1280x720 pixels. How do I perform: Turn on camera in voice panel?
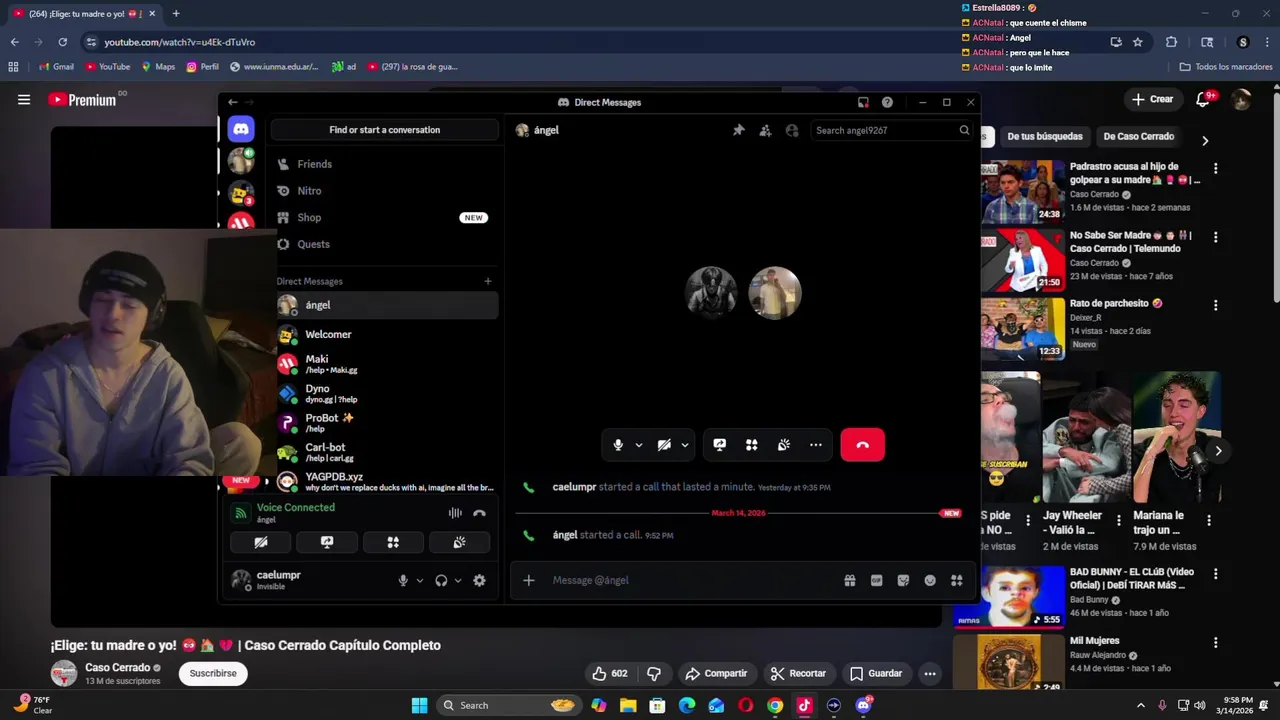click(x=261, y=542)
